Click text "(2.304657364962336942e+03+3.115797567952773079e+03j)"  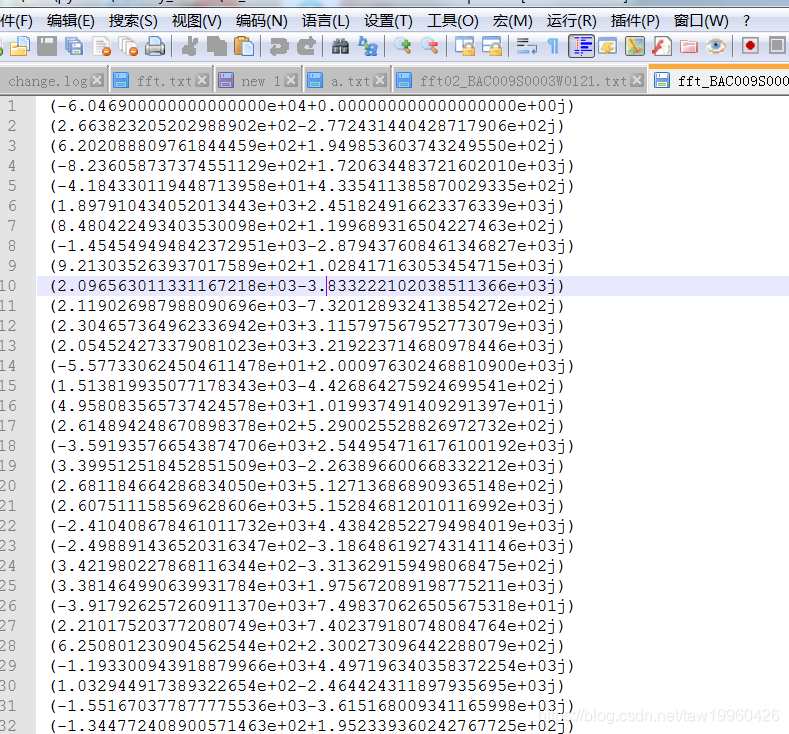coord(307,325)
